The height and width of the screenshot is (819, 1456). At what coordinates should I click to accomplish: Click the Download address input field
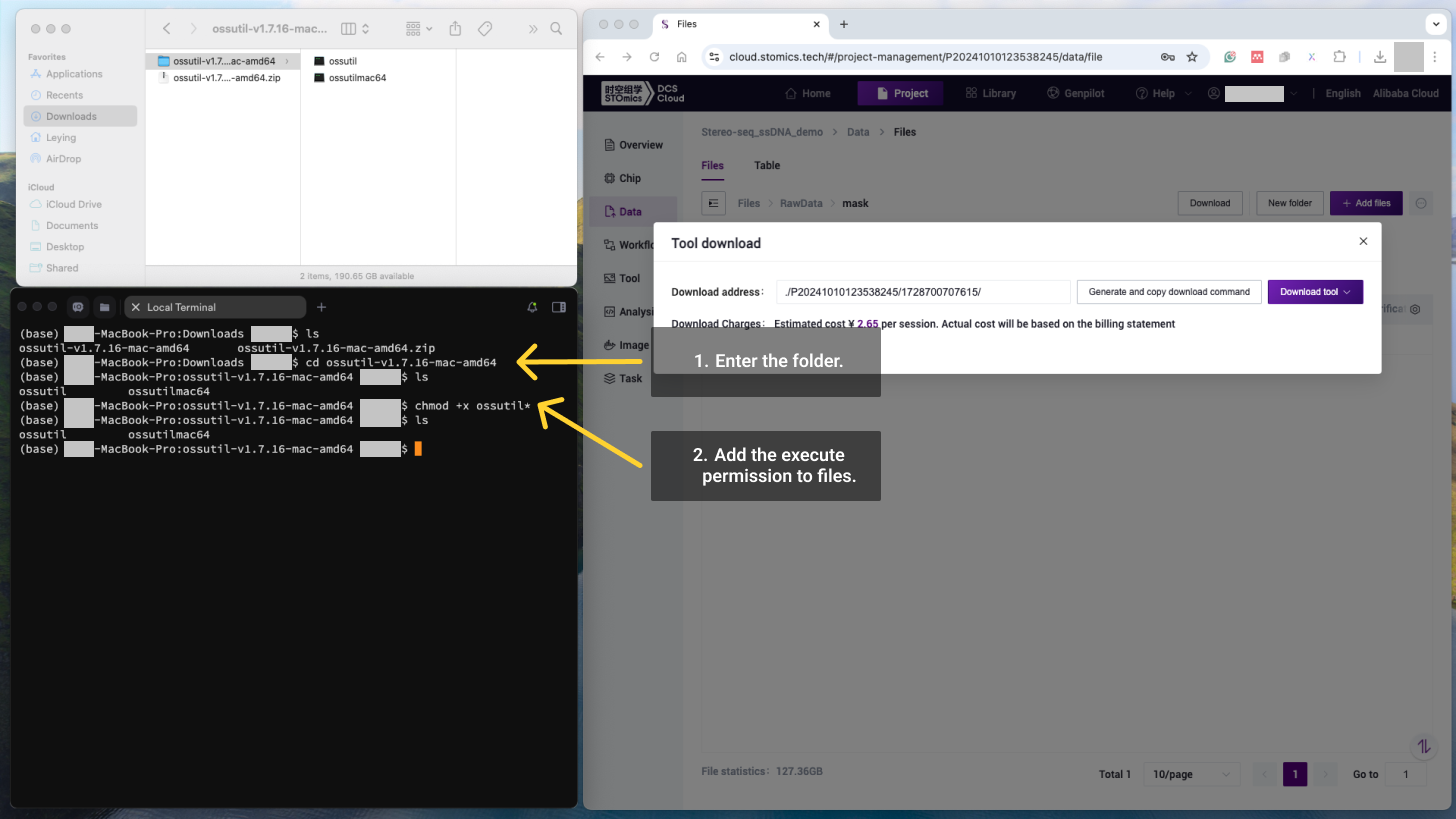click(x=922, y=292)
